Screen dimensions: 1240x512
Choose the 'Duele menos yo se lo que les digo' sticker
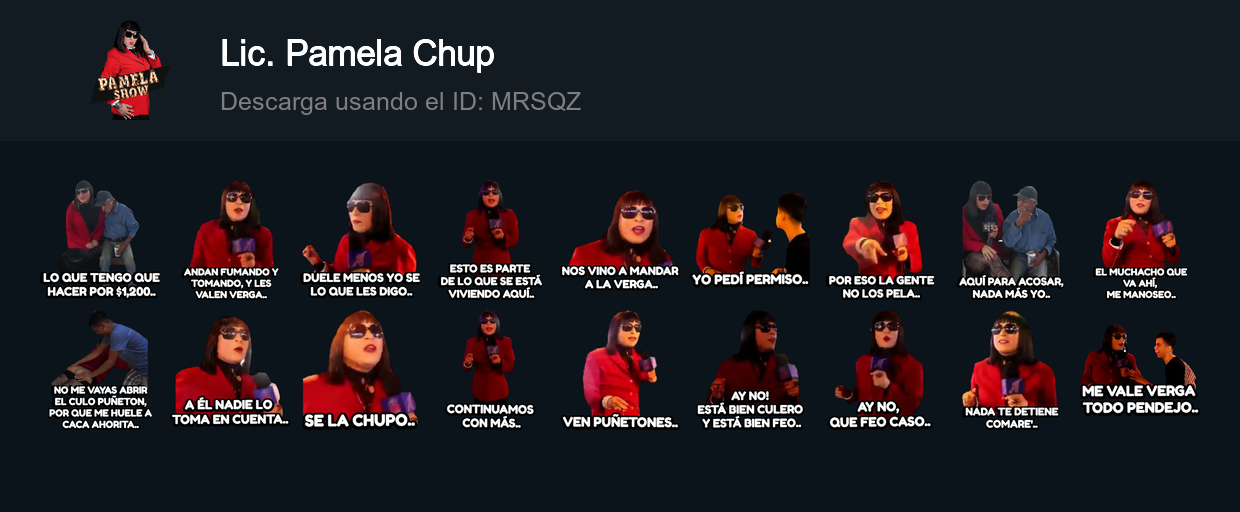[x=361, y=240]
